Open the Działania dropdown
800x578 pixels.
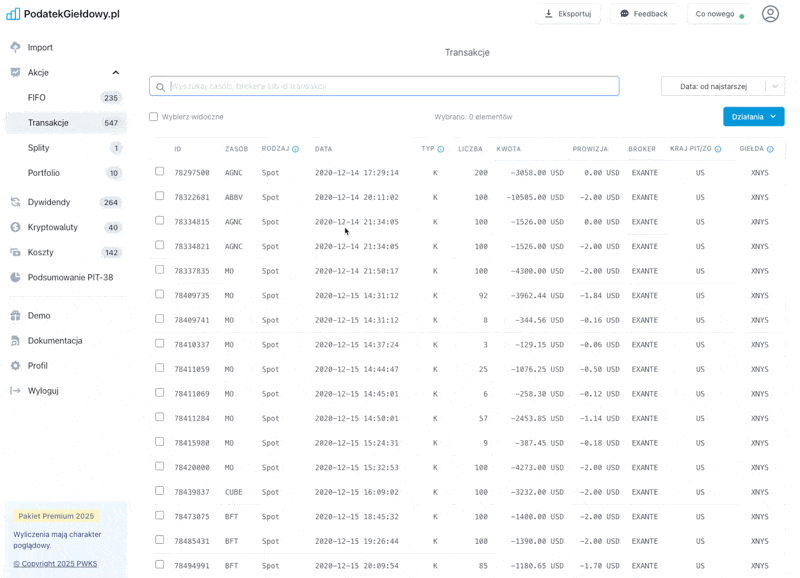point(753,117)
